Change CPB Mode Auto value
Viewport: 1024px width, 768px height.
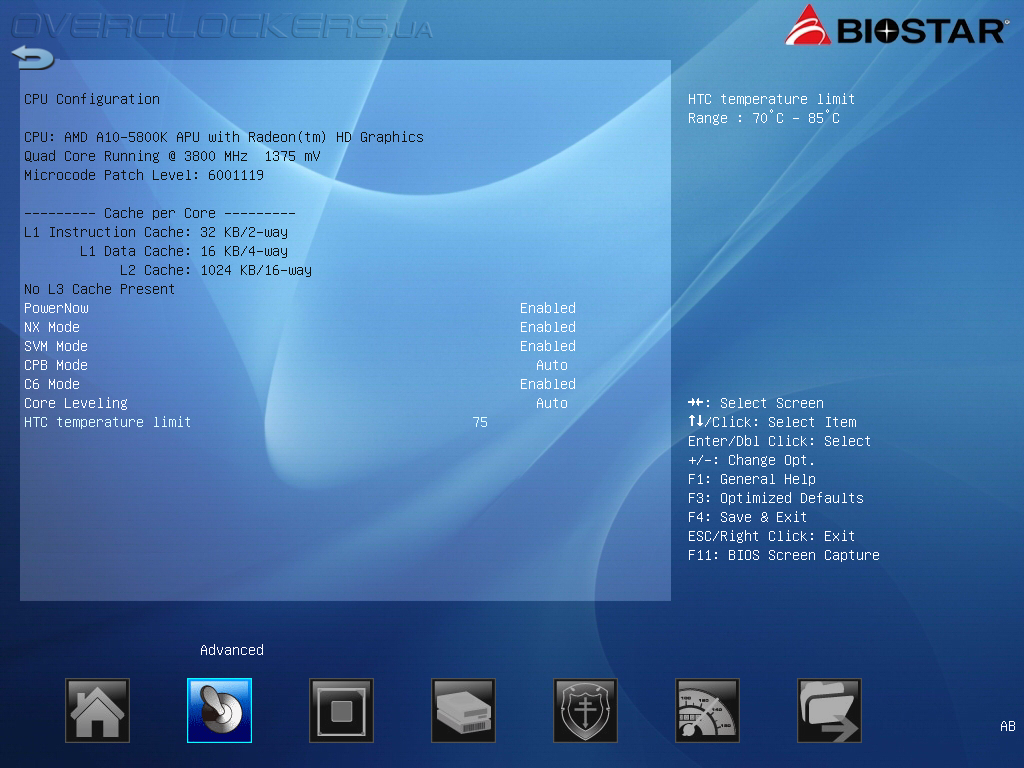pos(552,365)
